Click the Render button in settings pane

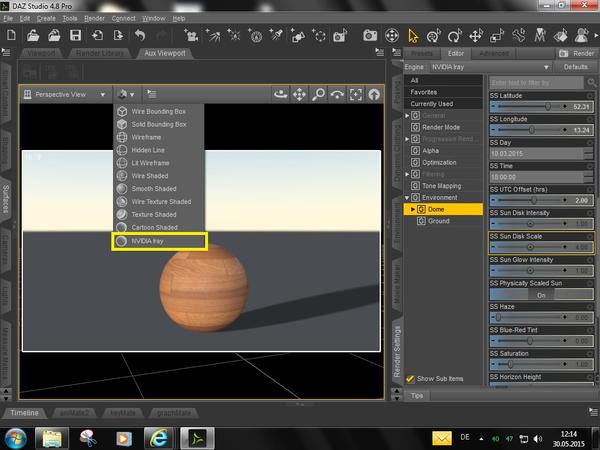coord(577,54)
